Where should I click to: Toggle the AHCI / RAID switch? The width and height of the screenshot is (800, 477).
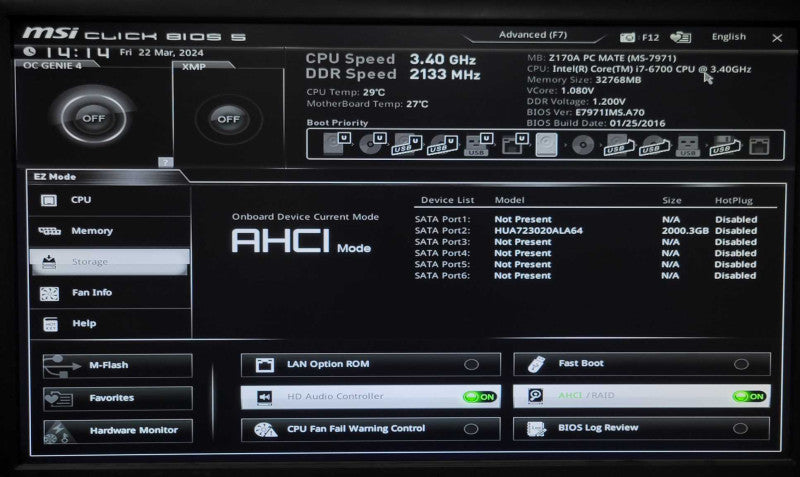[x=749, y=396]
